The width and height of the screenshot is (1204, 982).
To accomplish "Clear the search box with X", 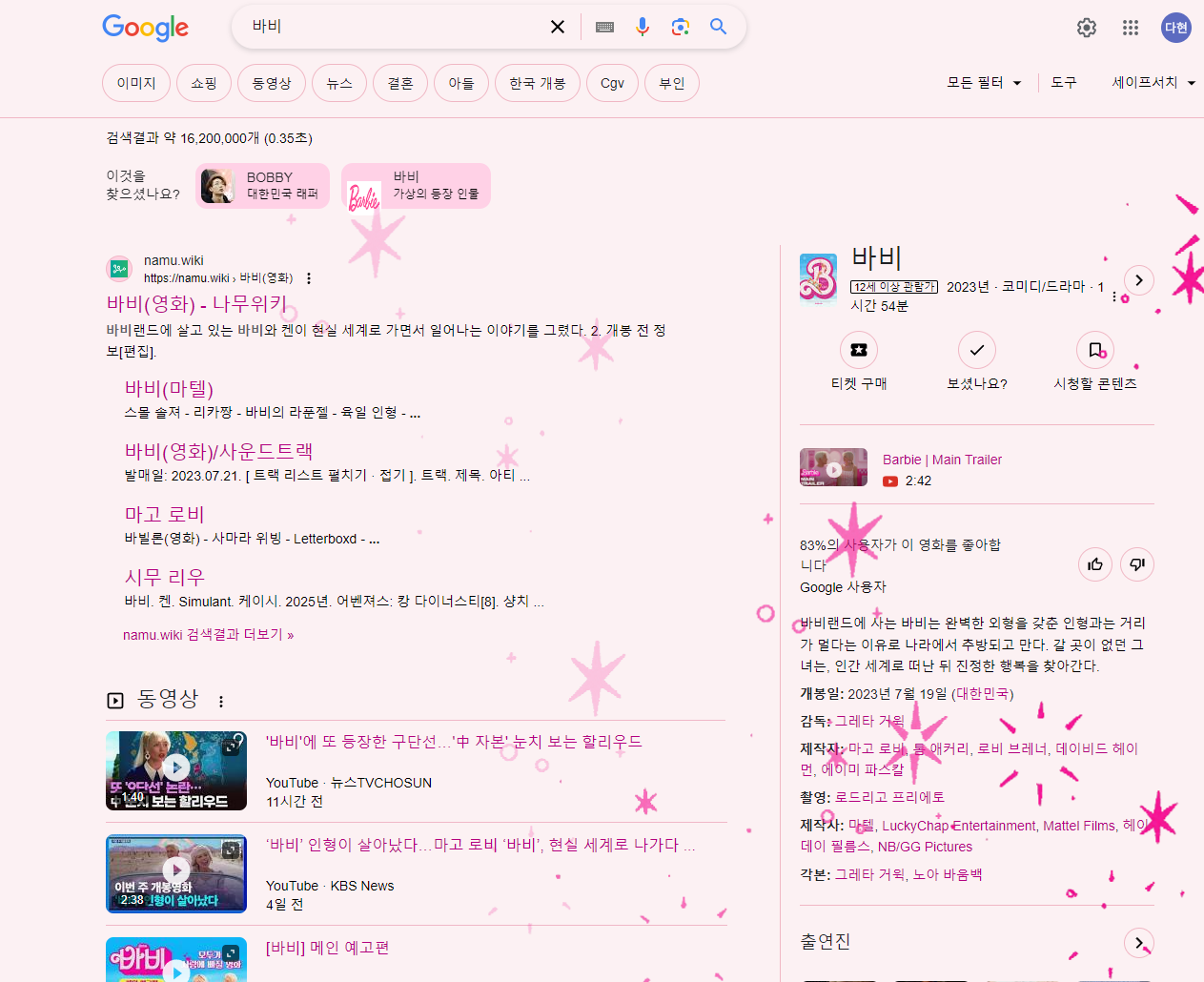I will point(558,27).
